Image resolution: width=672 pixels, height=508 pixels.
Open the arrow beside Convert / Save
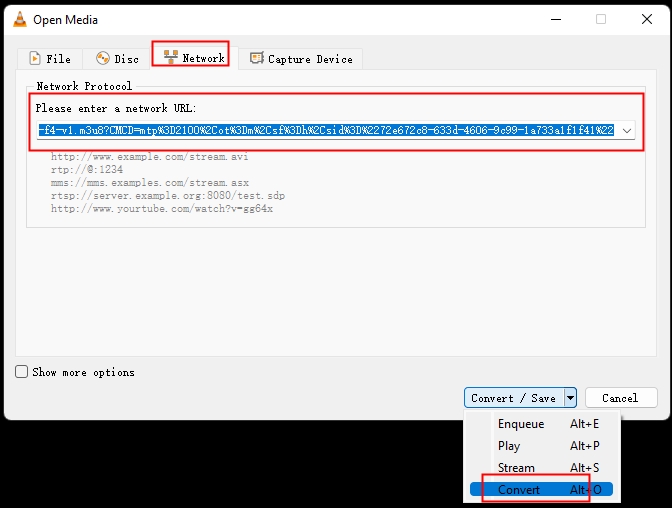click(570, 397)
